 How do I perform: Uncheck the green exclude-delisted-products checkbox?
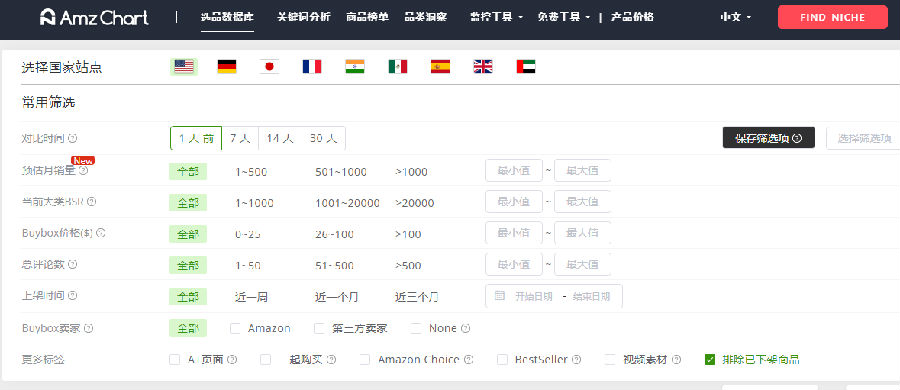(710, 360)
